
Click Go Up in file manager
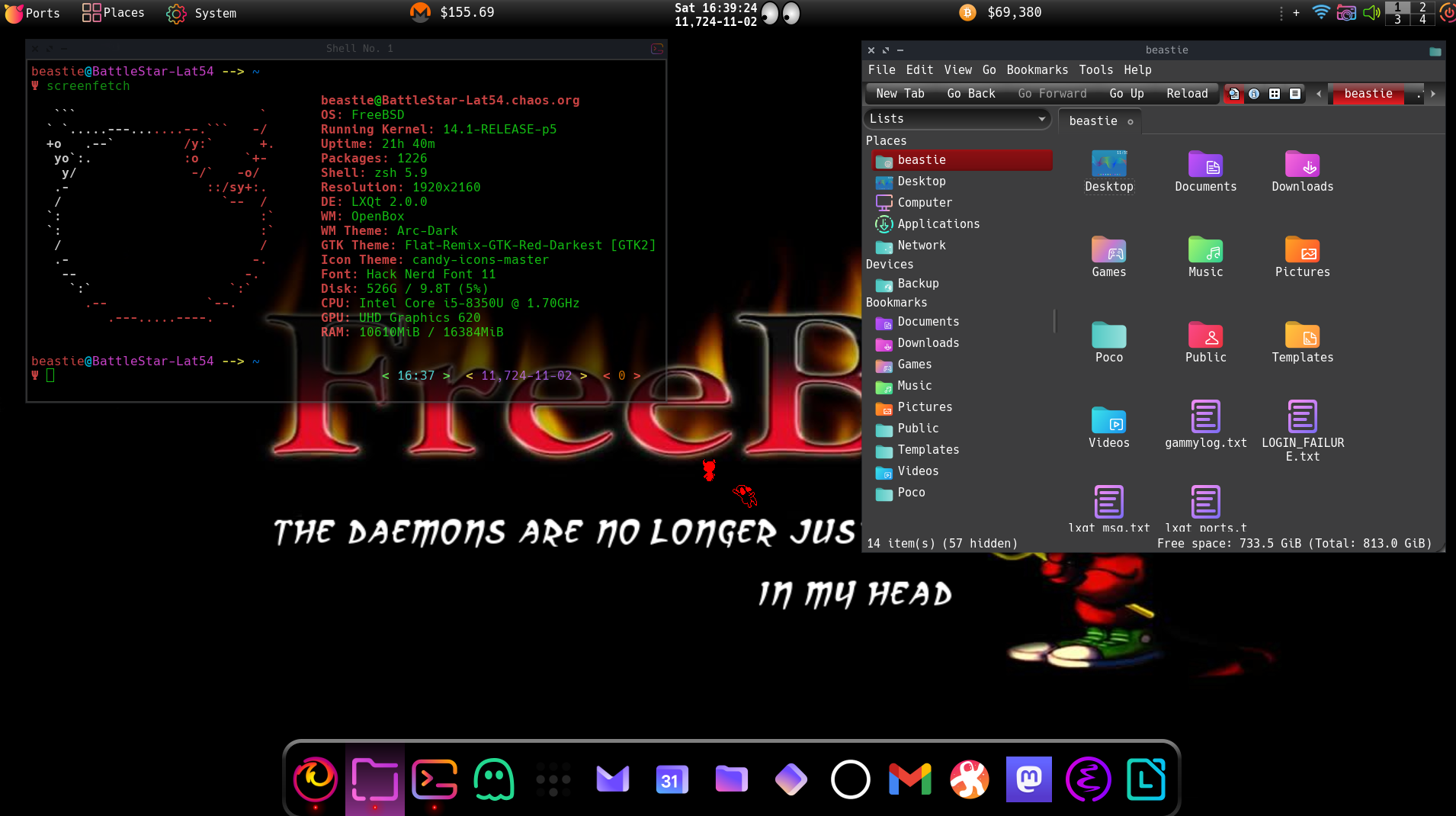click(1127, 94)
